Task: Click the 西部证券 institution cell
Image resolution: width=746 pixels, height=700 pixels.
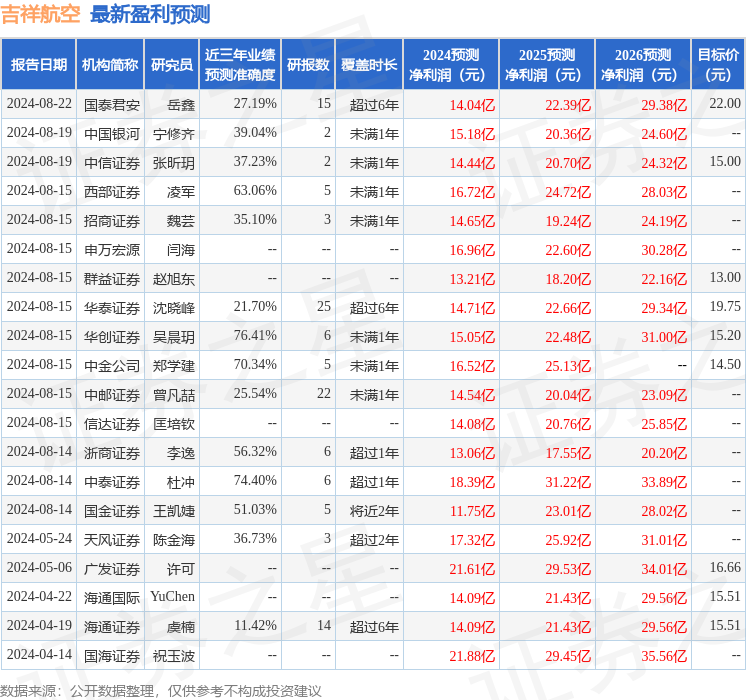Action: [x=112, y=192]
